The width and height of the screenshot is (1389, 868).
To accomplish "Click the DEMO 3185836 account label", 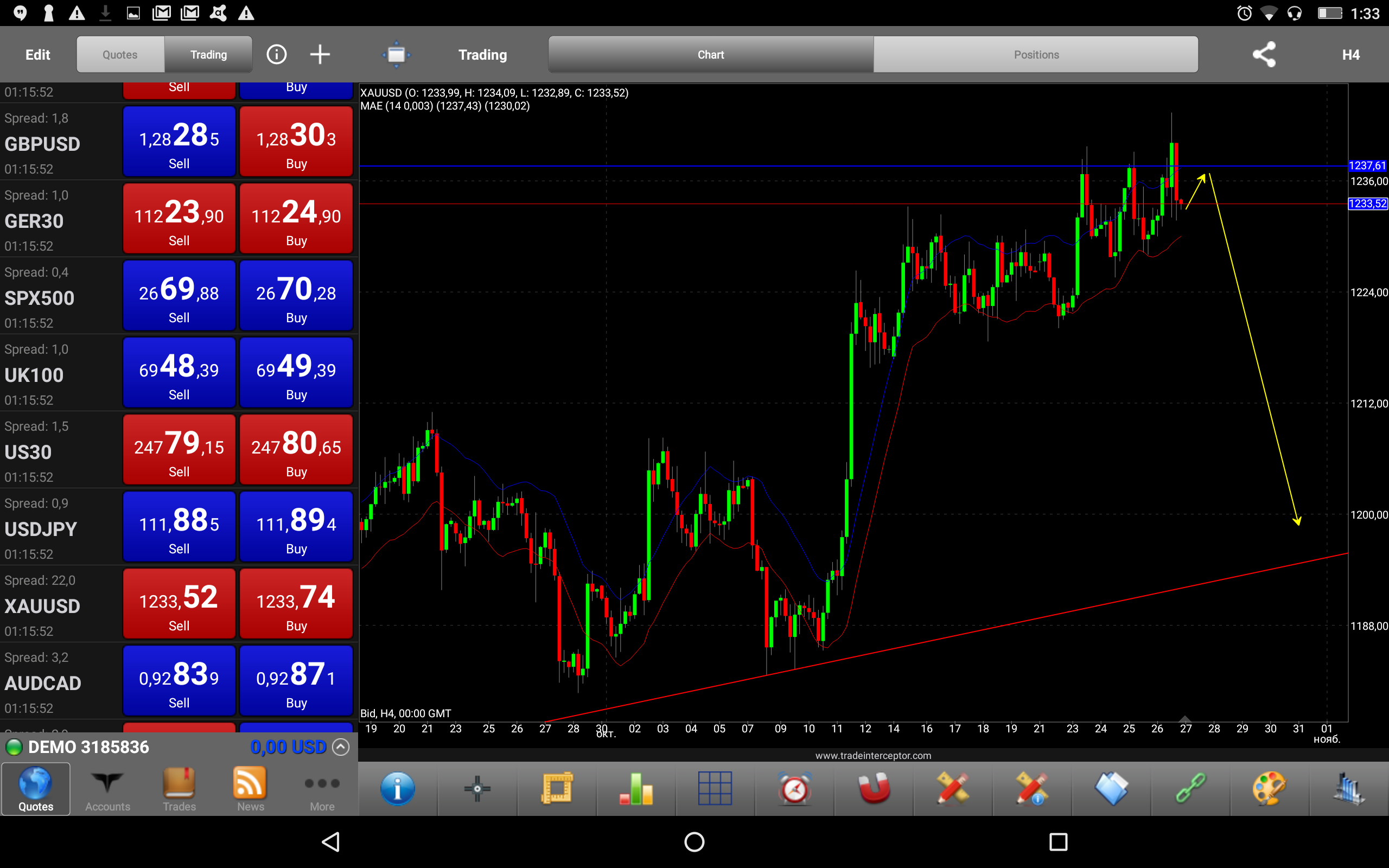I will pyautogui.click(x=88, y=747).
